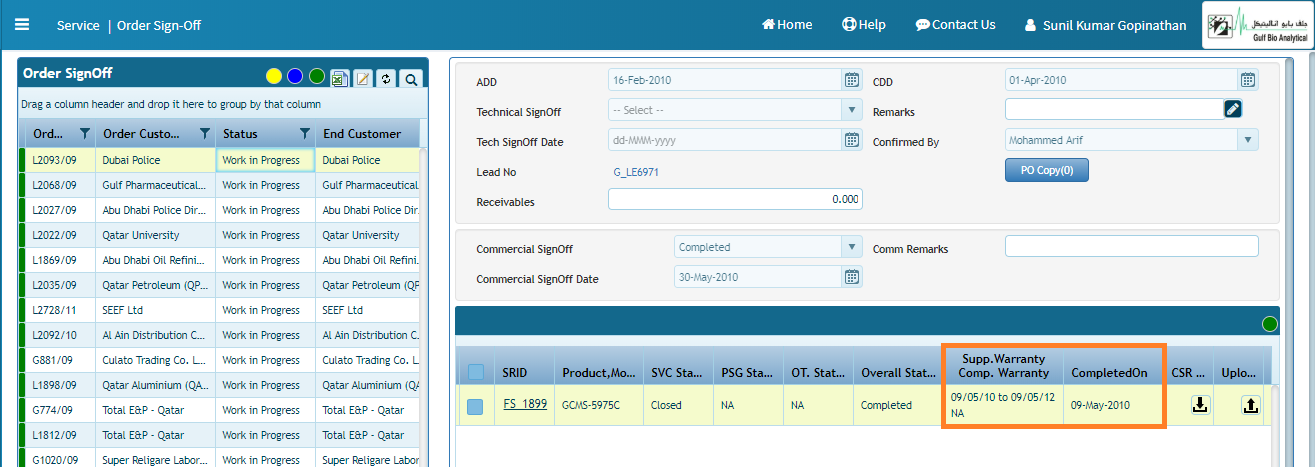The width and height of the screenshot is (1315, 467).
Task: Open the FS_1899 SRID link
Action: click(x=525, y=404)
